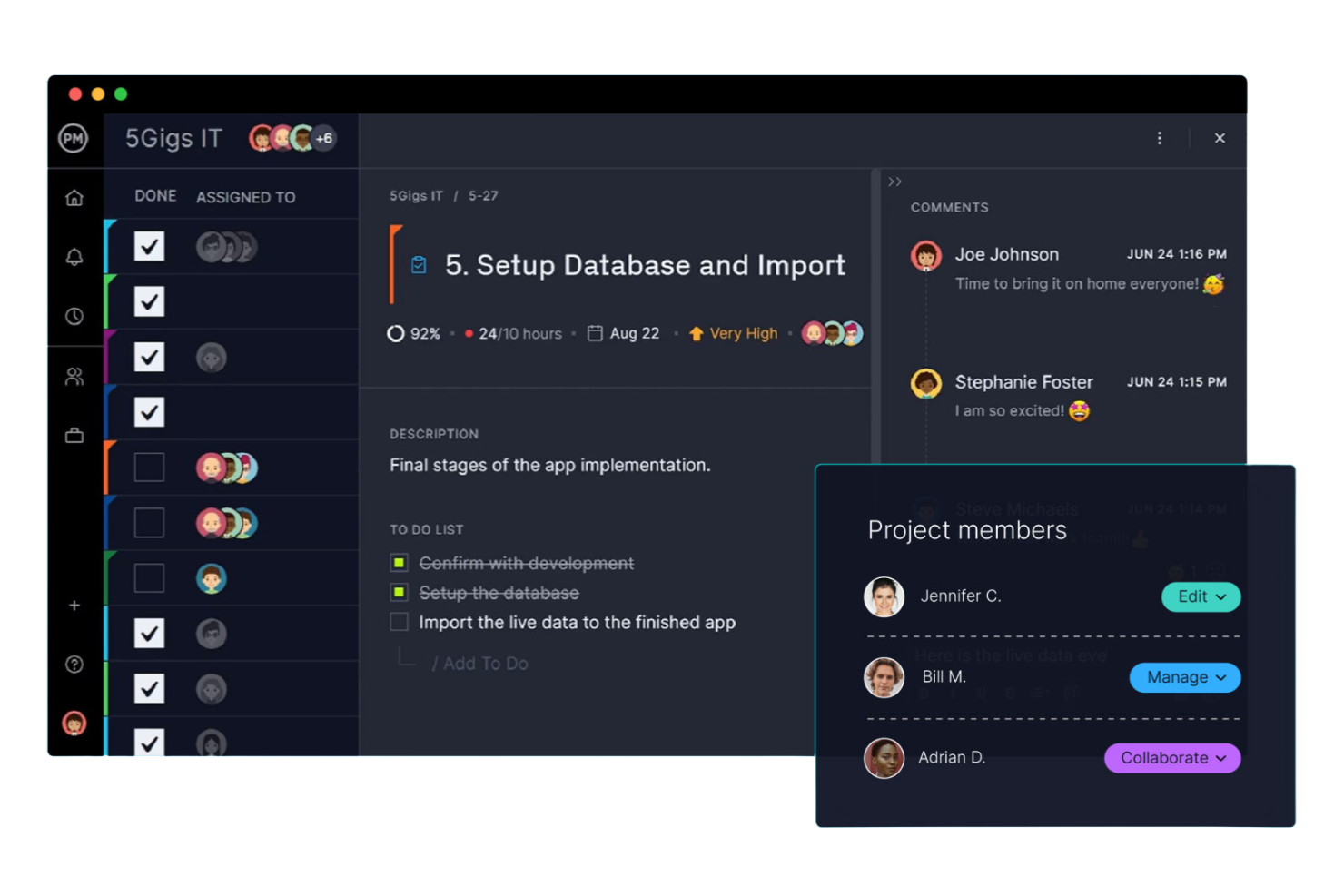1344x896 pixels.
Task: Click the Very High priority arrow icon
Action: pos(696,333)
